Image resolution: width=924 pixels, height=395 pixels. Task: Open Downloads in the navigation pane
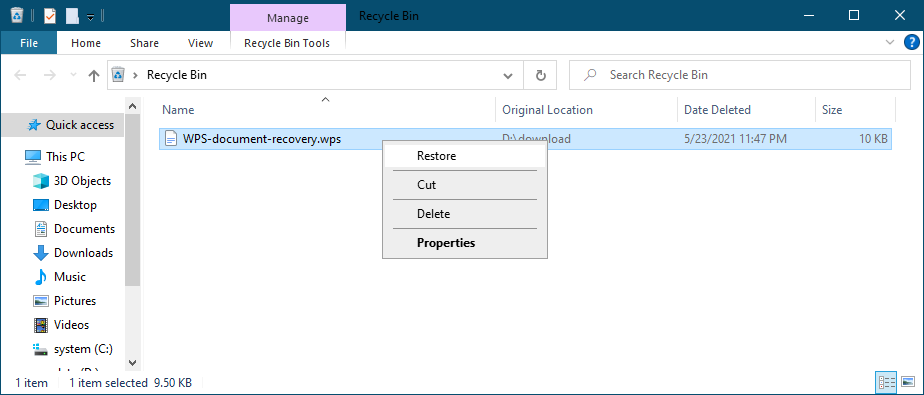84,253
